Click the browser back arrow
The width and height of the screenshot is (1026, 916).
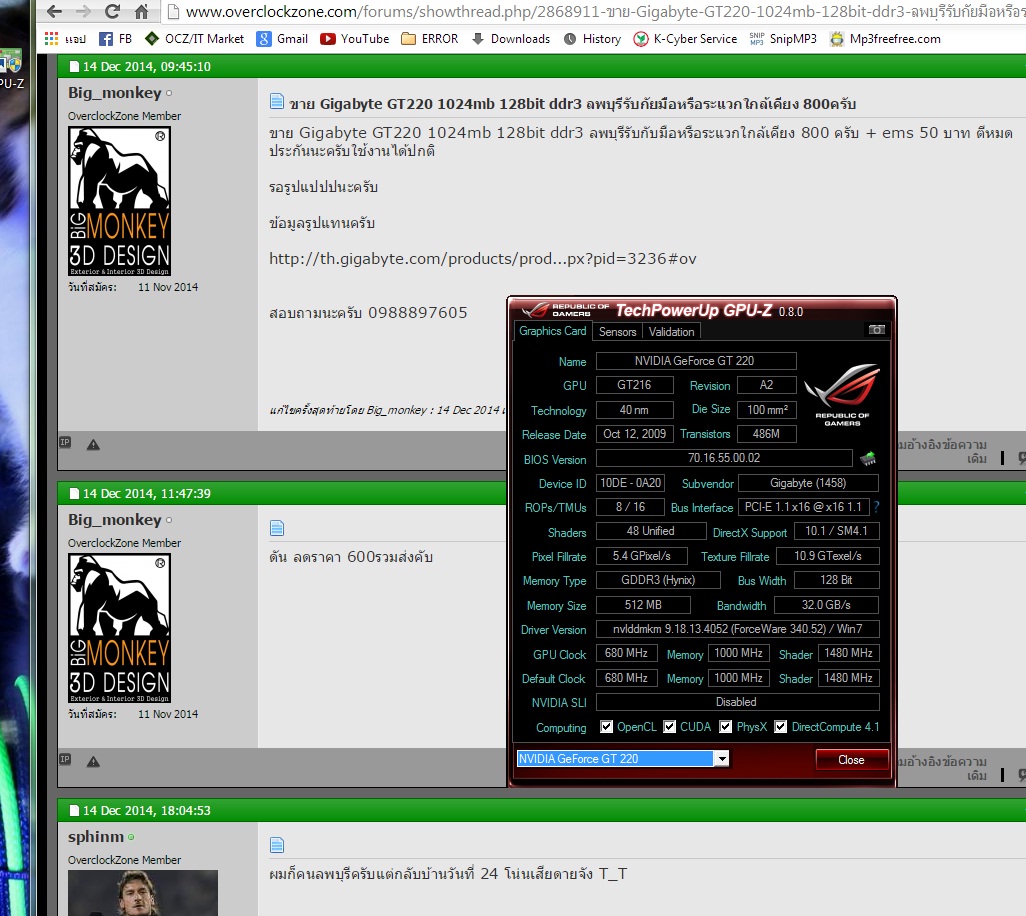click(x=55, y=11)
